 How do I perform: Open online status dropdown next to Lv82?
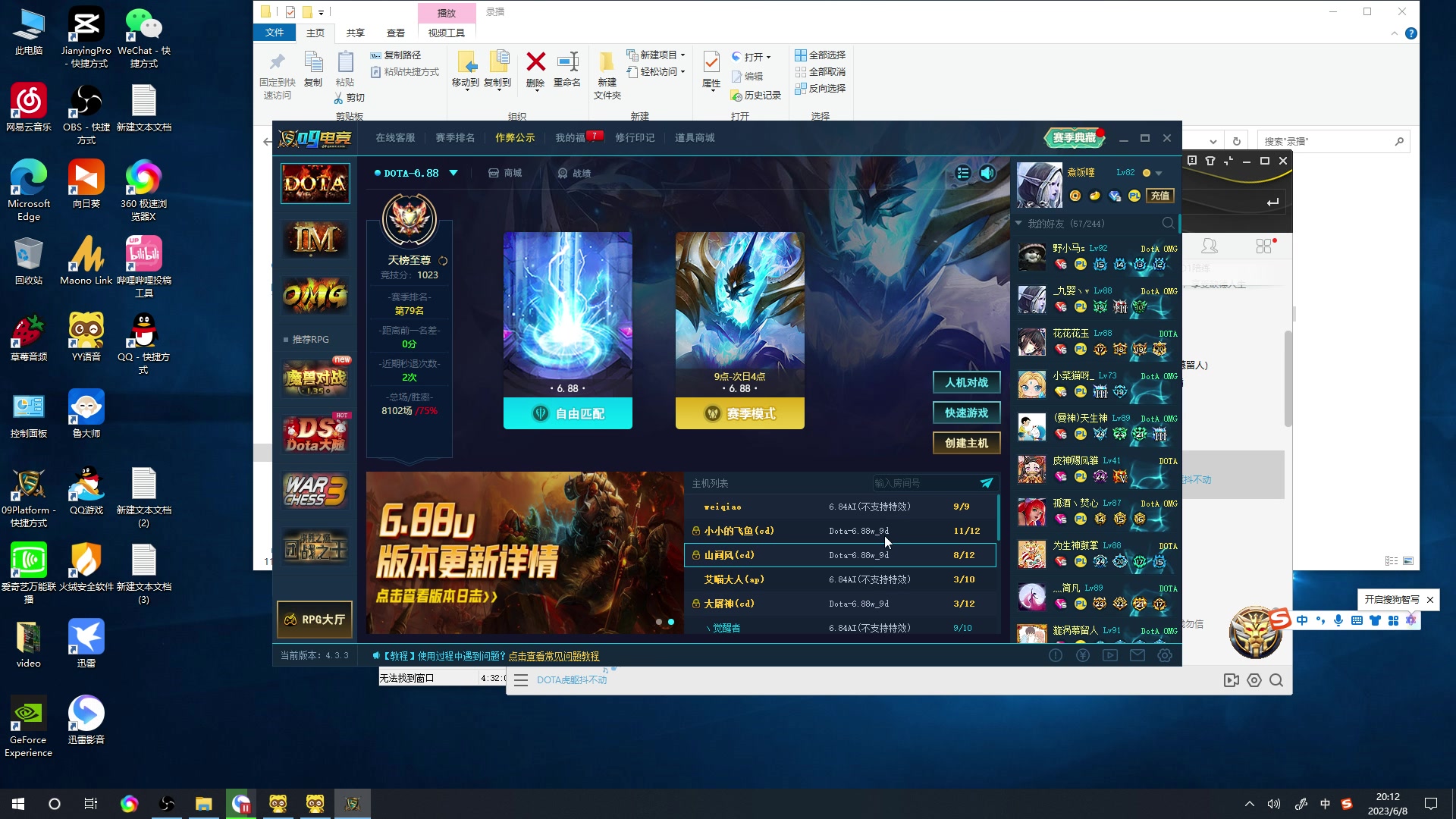pos(1159,174)
